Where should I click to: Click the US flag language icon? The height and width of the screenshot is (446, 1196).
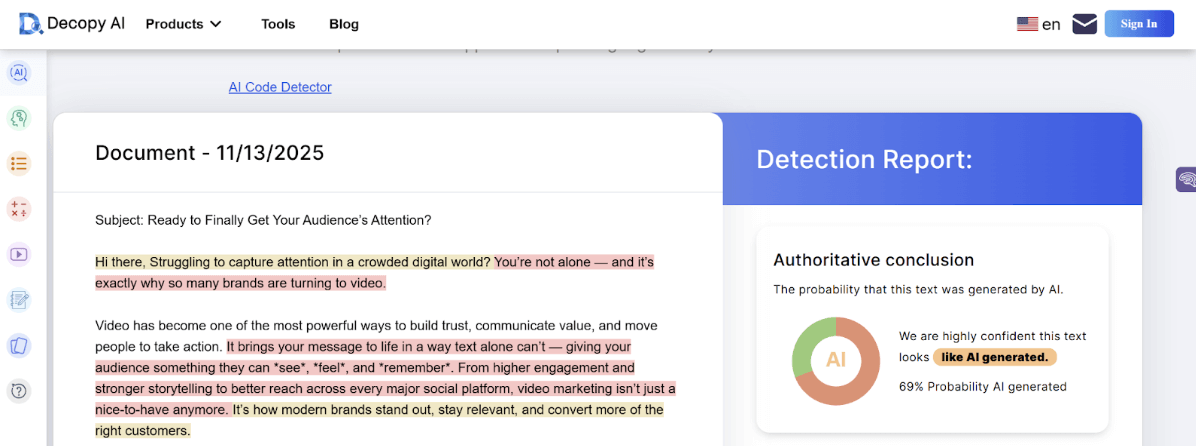[1027, 24]
